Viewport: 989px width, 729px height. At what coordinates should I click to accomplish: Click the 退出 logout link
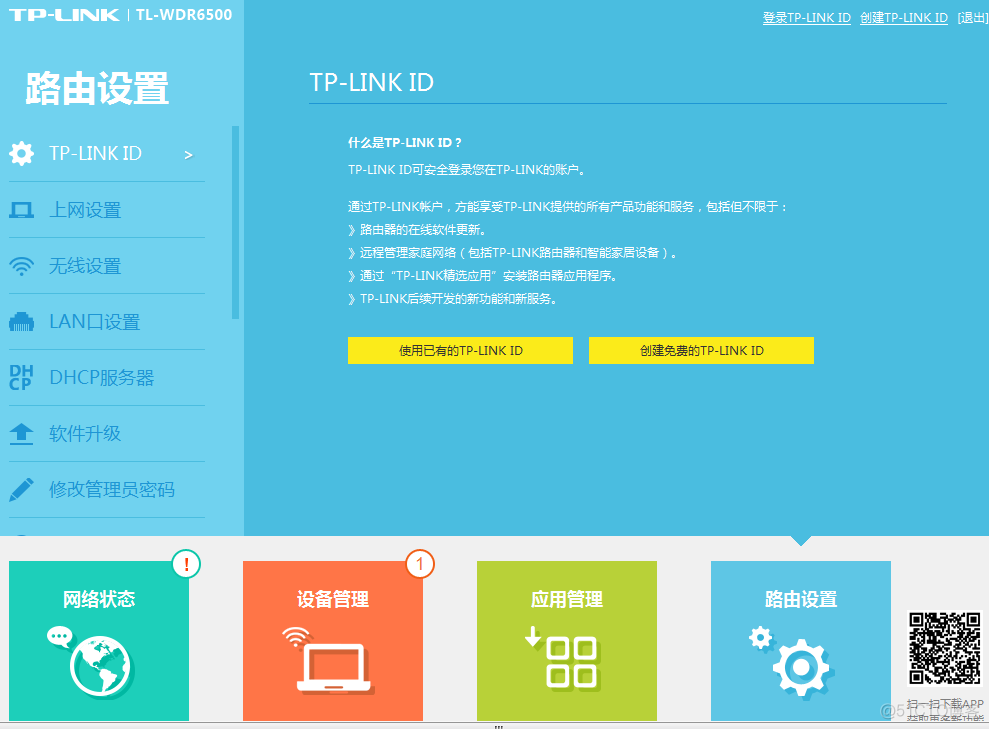(x=973, y=18)
